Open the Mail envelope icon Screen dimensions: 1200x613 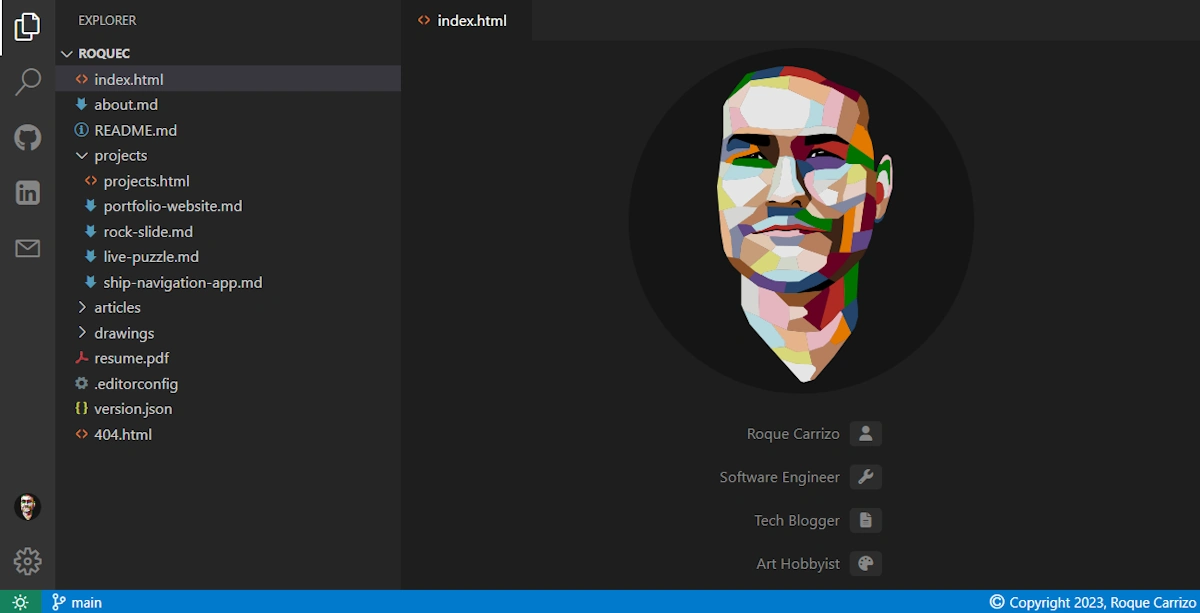tap(26, 248)
